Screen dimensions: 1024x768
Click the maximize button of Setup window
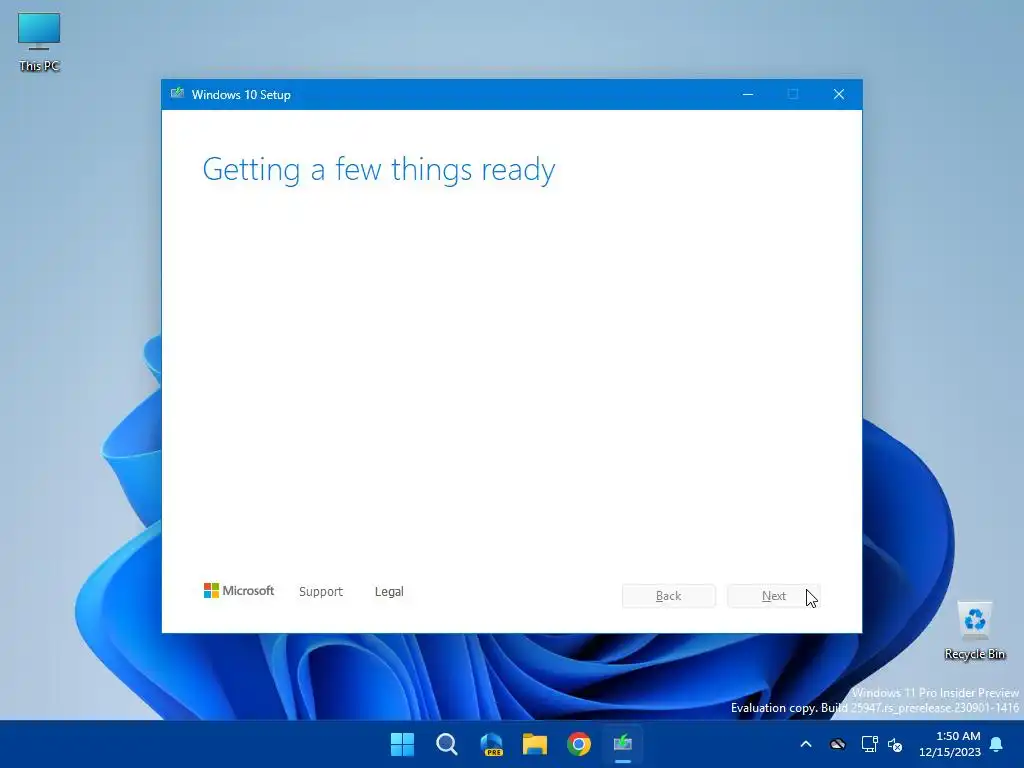pyautogui.click(x=793, y=95)
